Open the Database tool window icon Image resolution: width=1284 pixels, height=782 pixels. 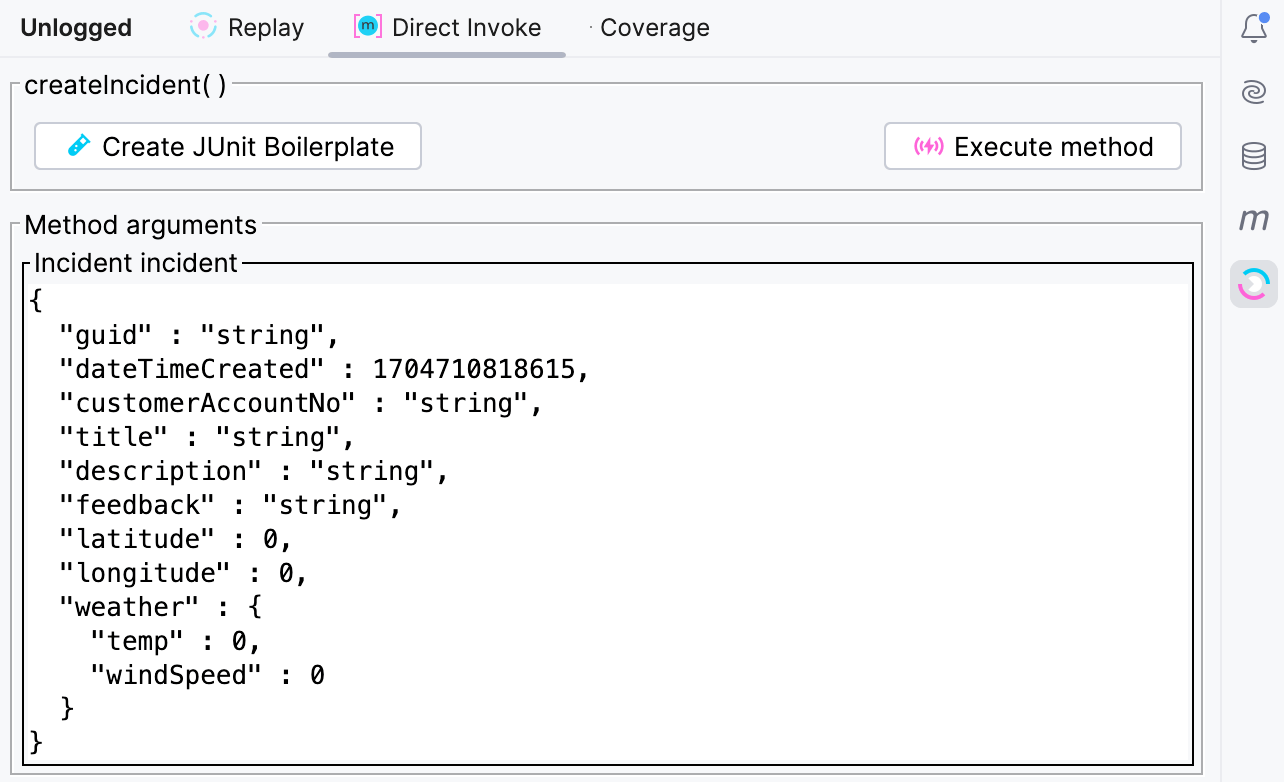click(1254, 156)
